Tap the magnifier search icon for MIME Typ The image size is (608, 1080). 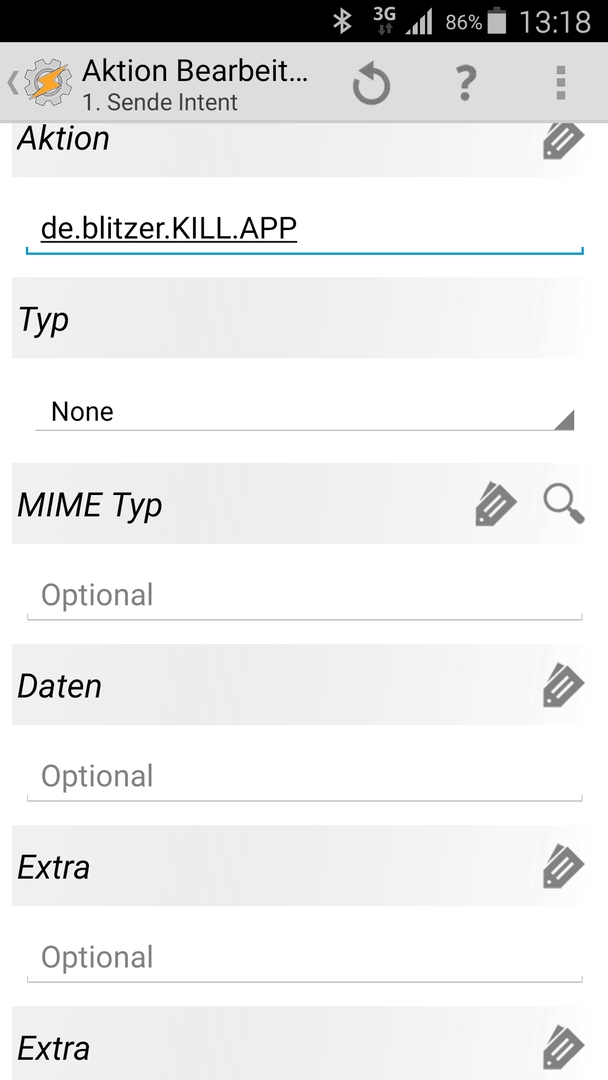pos(564,503)
